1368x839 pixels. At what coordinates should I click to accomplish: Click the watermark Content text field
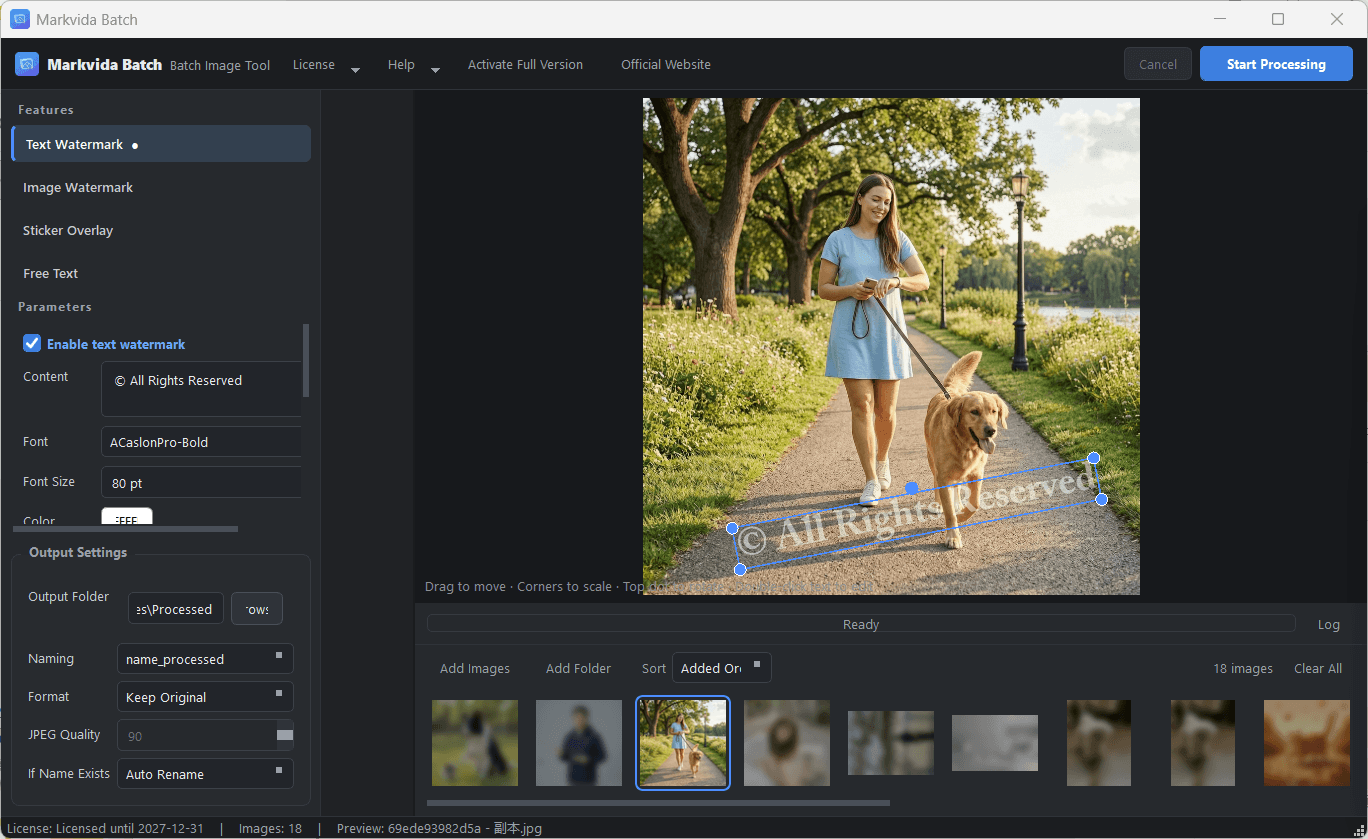[x=201, y=389]
